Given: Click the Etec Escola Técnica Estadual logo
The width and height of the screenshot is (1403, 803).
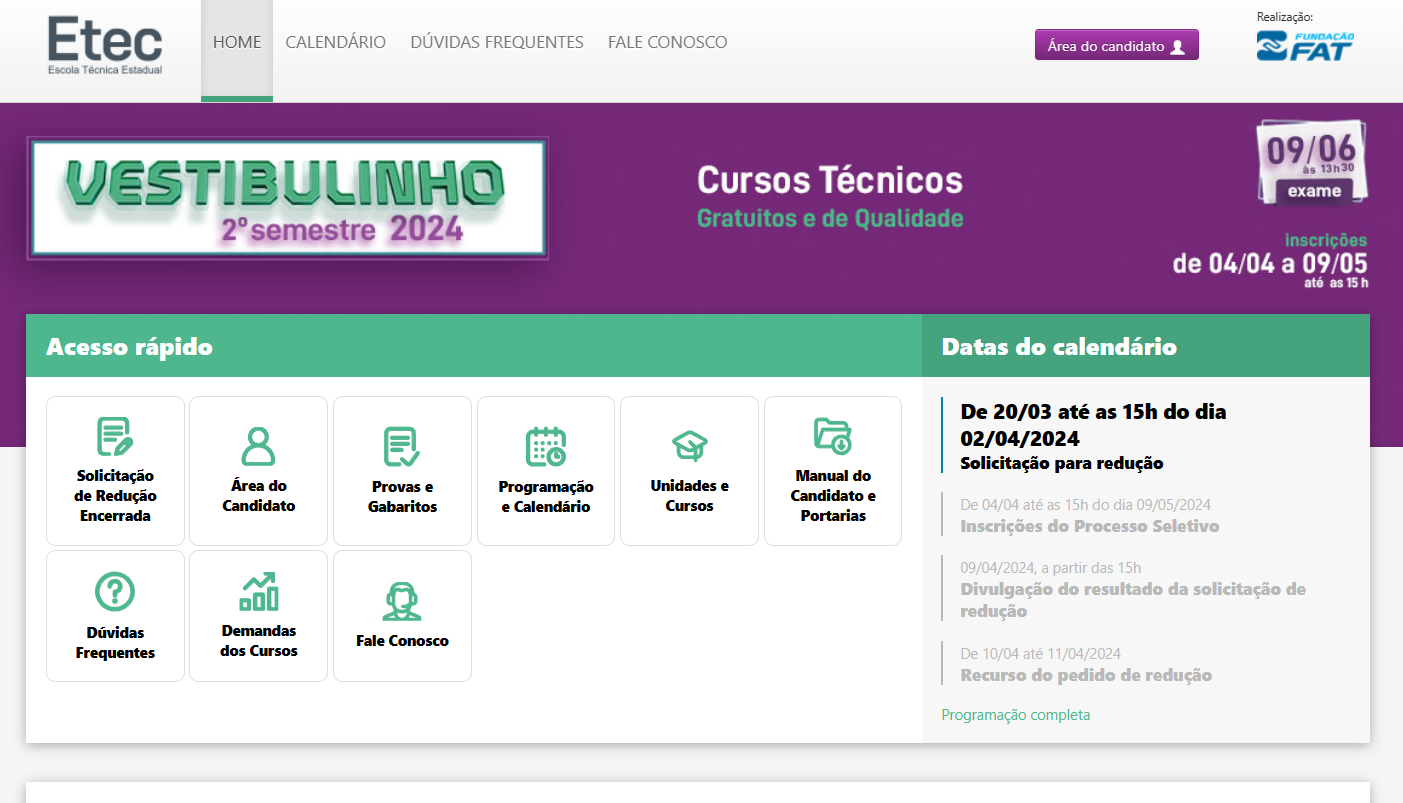Looking at the screenshot, I should tap(105, 46).
